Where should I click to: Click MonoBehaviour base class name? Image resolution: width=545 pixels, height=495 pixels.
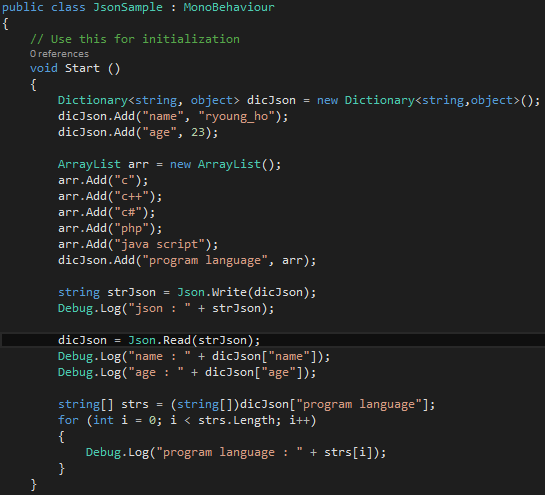tap(229, 7)
